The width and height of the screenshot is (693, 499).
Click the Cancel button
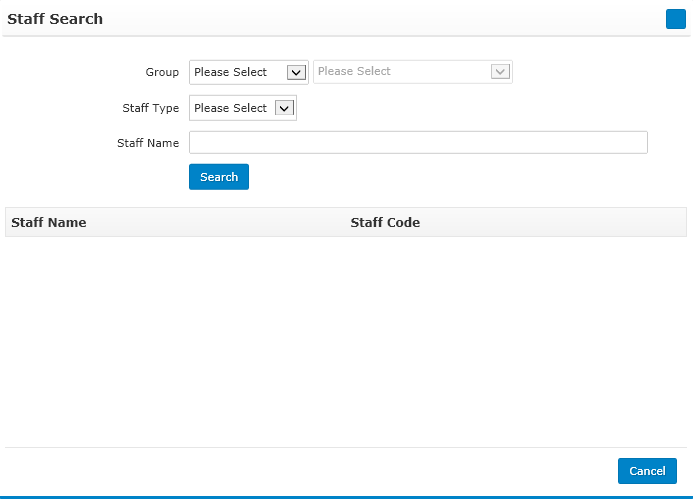pos(647,471)
